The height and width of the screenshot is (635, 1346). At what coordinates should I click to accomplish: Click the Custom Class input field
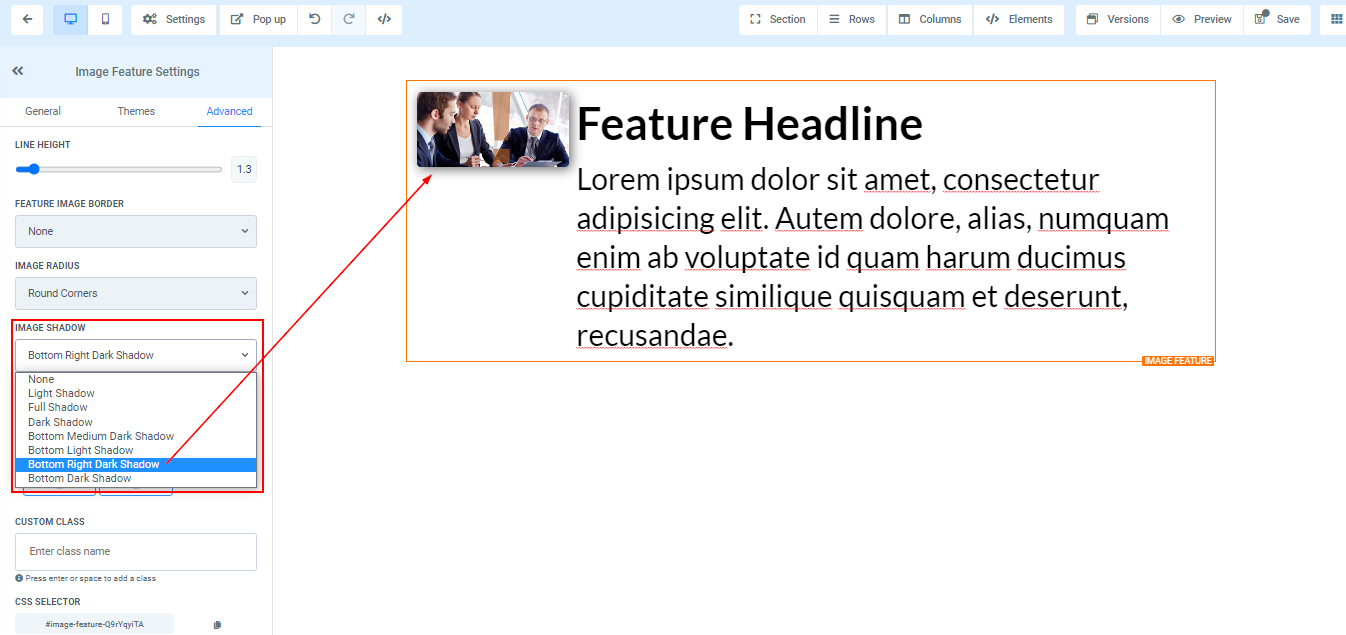point(136,551)
